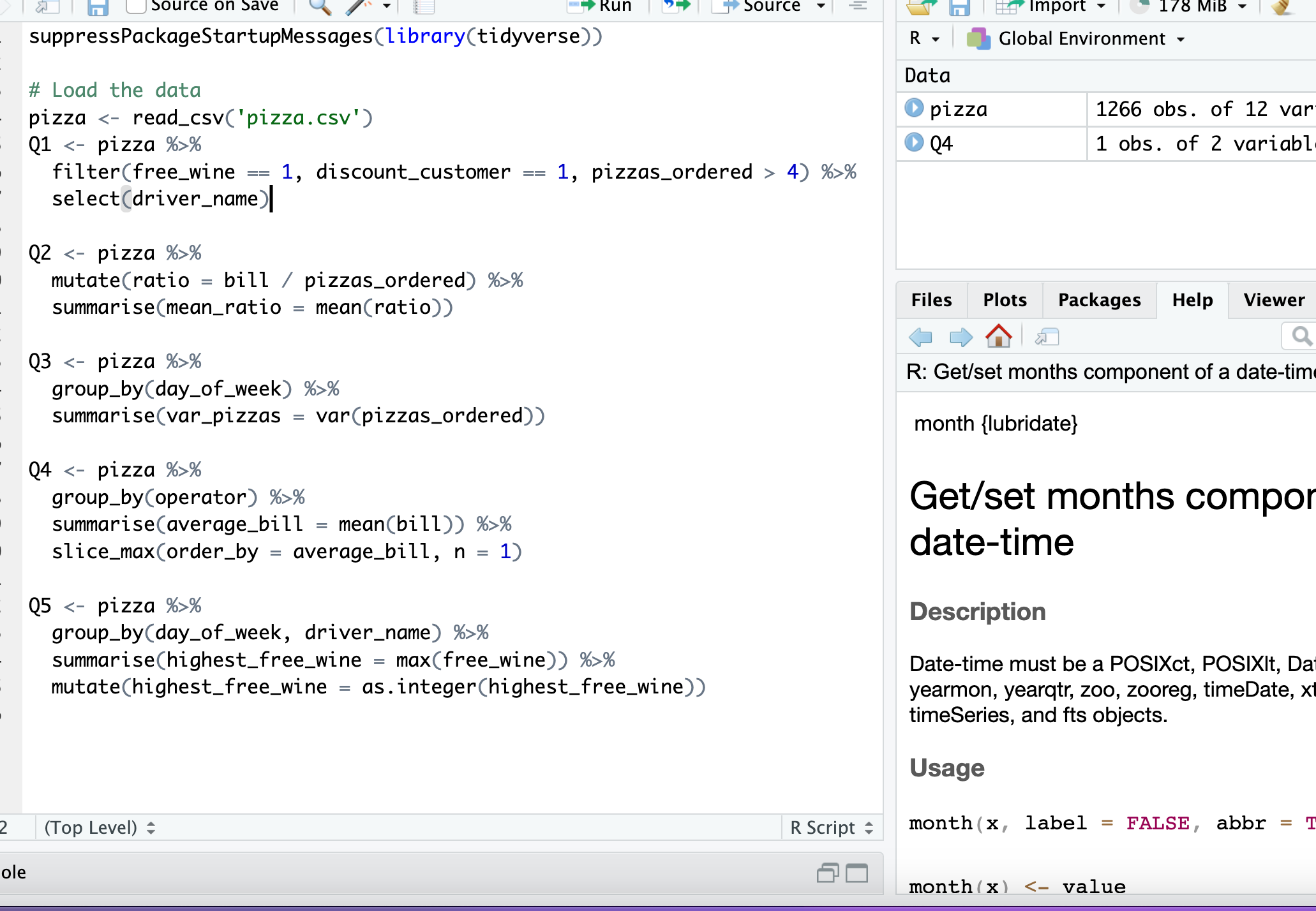The width and height of the screenshot is (1316, 911).
Task: Toggle the Source on Save checkbox
Action: pyautogui.click(x=135, y=6)
